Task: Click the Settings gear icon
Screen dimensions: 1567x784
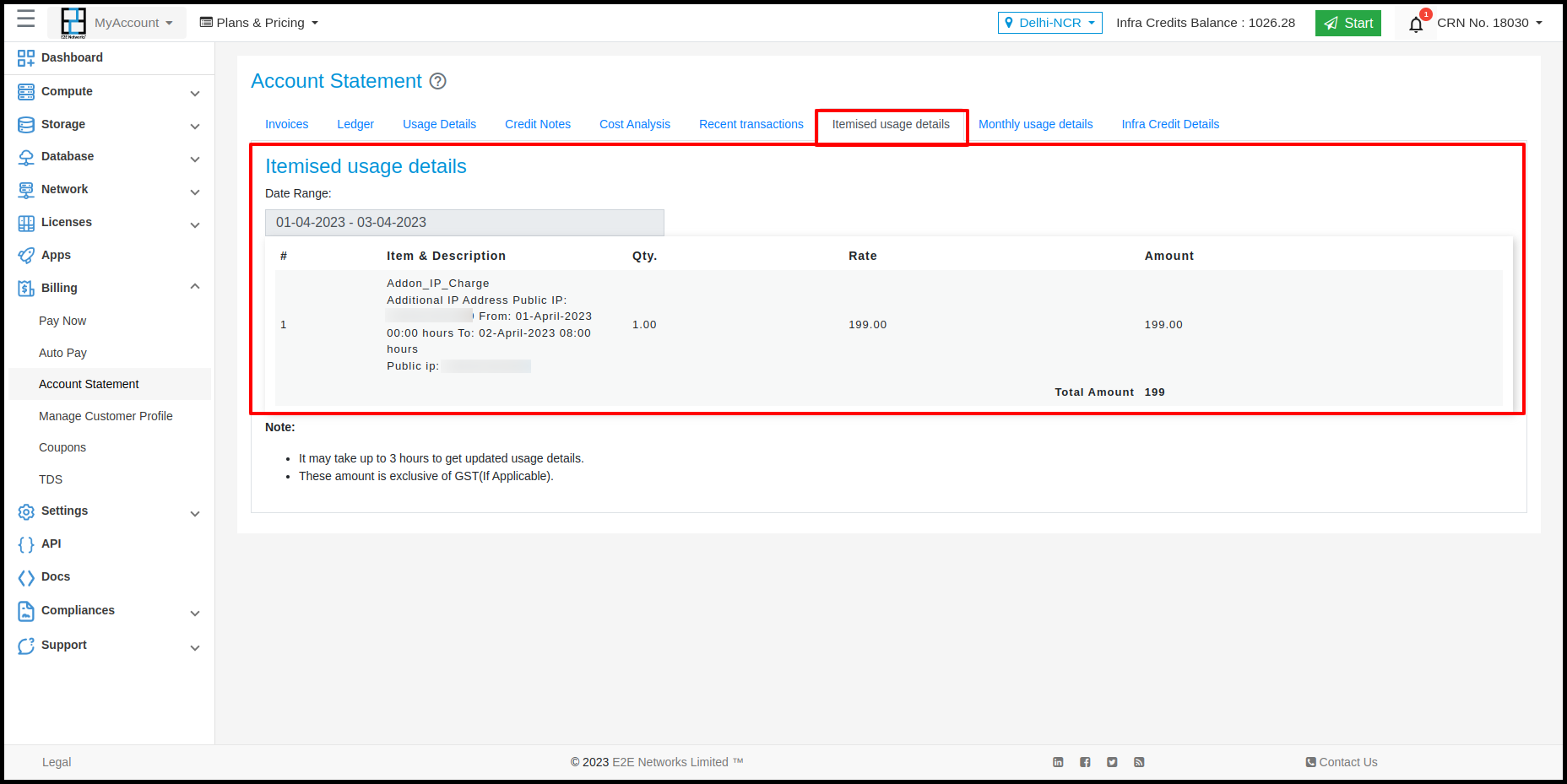Action: point(26,511)
